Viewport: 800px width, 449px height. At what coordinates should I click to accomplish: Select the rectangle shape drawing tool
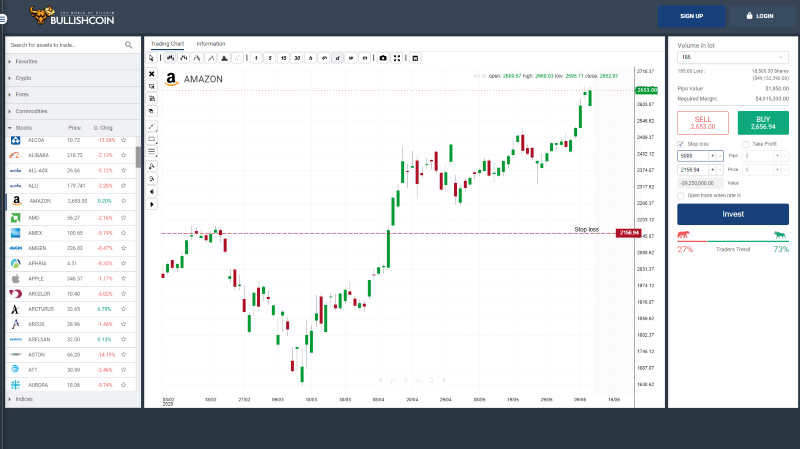152,139
